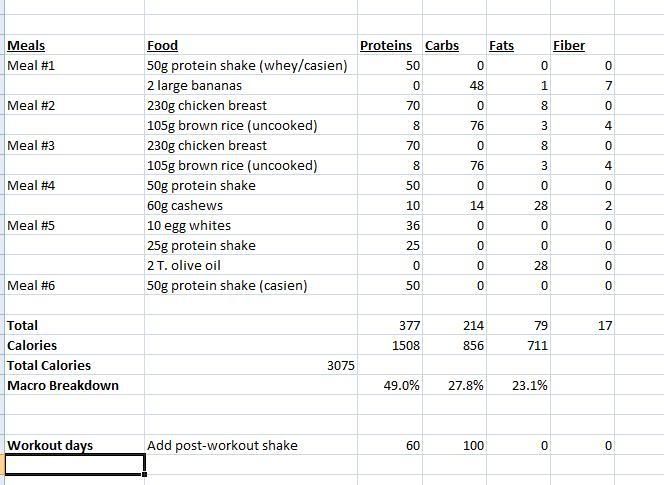The width and height of the screenshot is (664, 485).
Task: Click the 23.1% fats breakdown cell
Action: click(530, 385)
